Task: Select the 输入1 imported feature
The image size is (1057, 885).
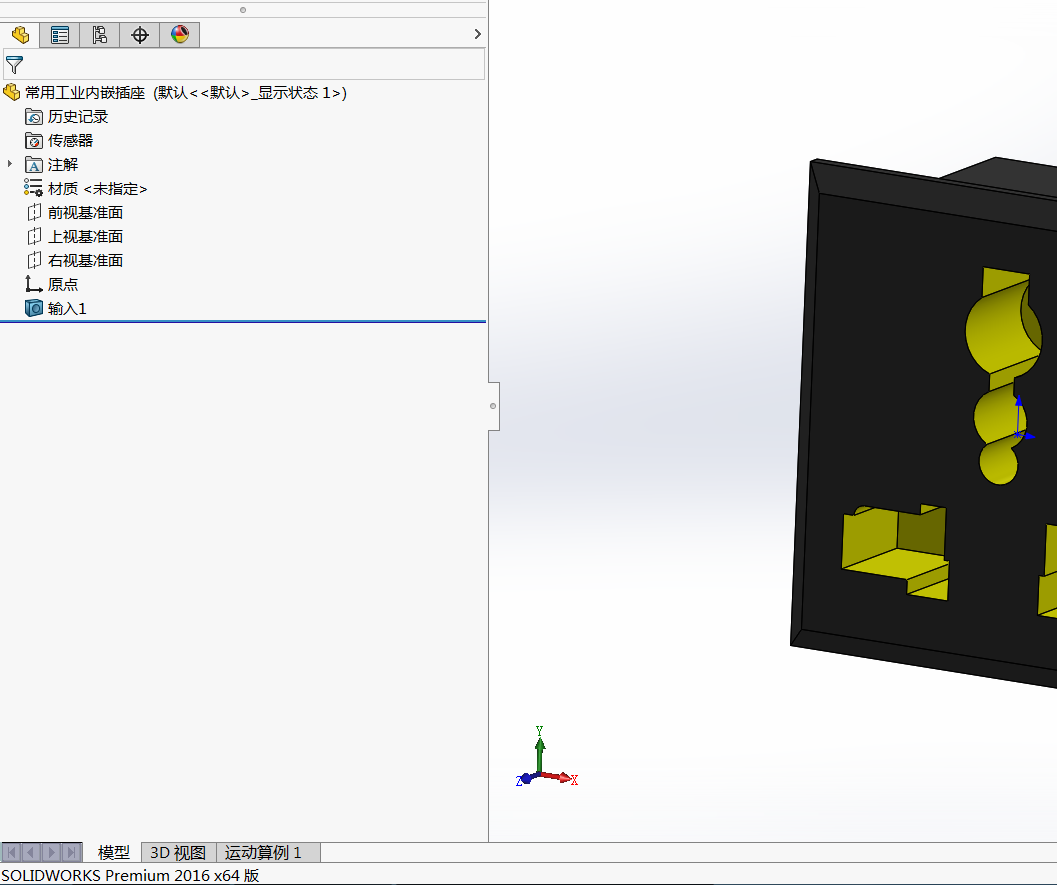Action: (x=67, y=309)
